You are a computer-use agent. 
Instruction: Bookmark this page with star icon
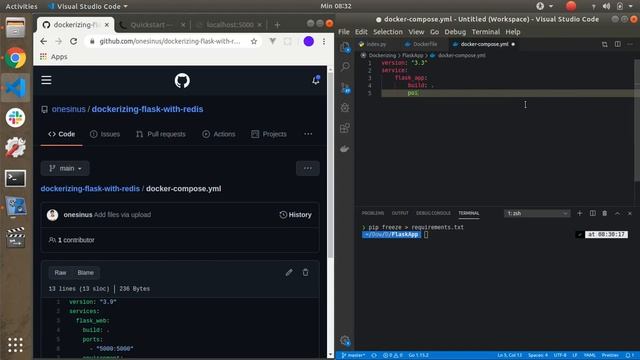[254, 41]
